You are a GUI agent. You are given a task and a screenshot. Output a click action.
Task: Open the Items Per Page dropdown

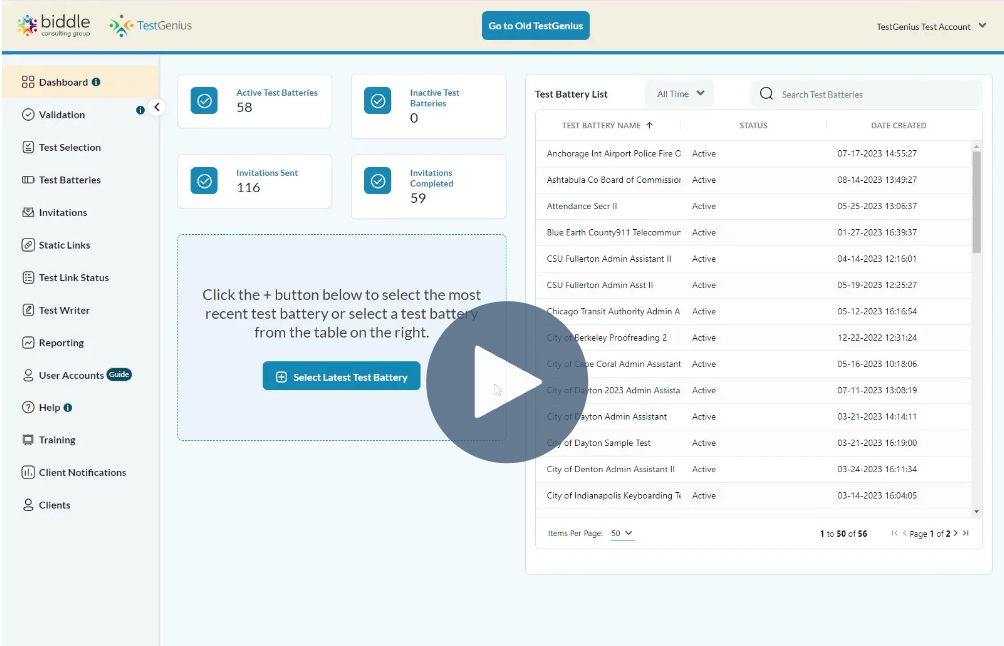pos(622,533)
